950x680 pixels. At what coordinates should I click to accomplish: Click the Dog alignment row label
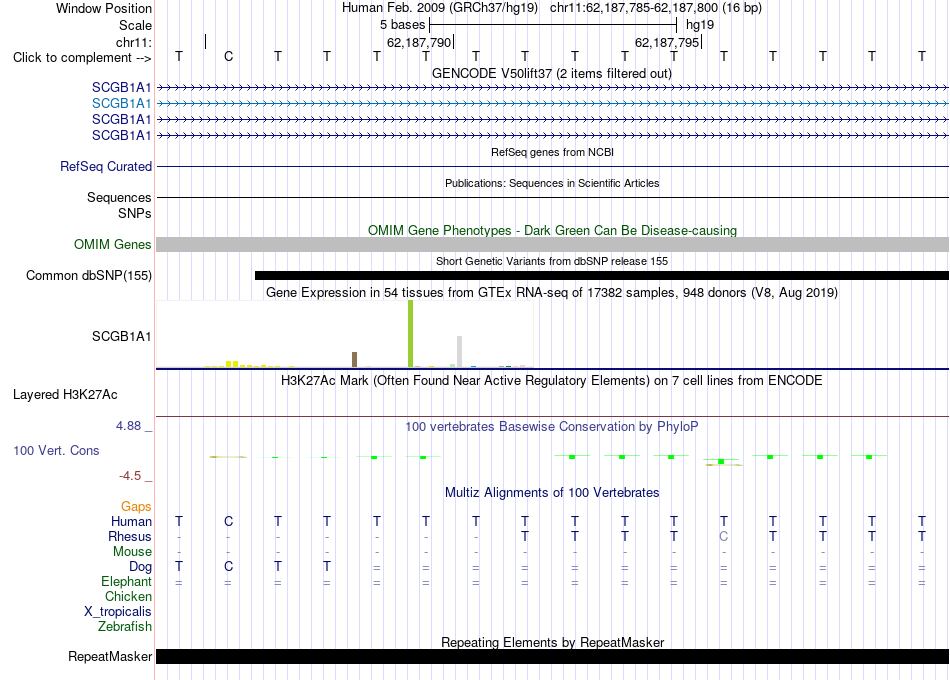click(140, 567)
